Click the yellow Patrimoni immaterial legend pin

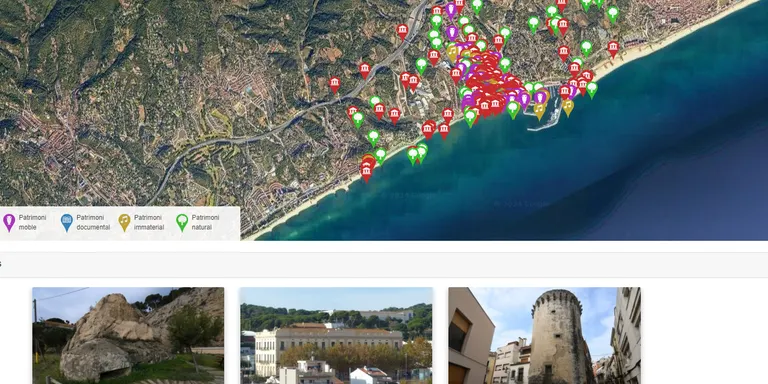(x=124, y=222)
